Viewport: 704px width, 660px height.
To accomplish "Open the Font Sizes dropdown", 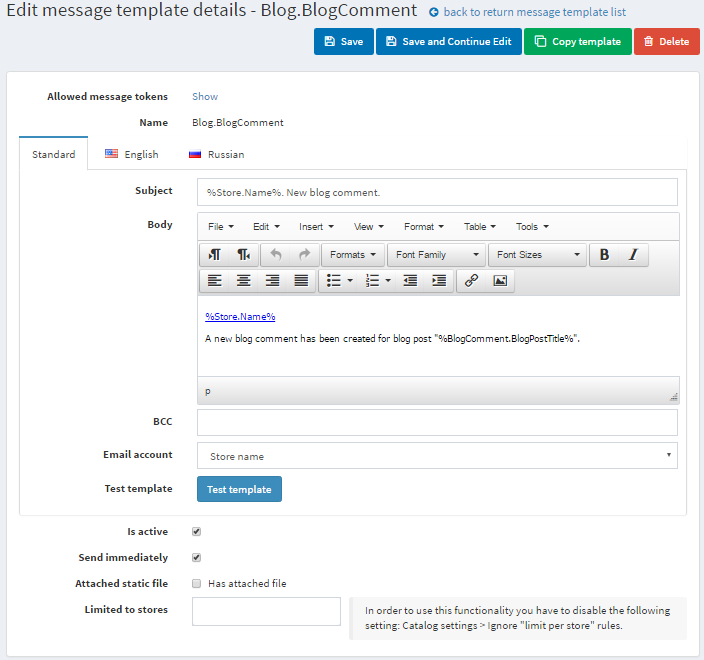I will [537, 255].
